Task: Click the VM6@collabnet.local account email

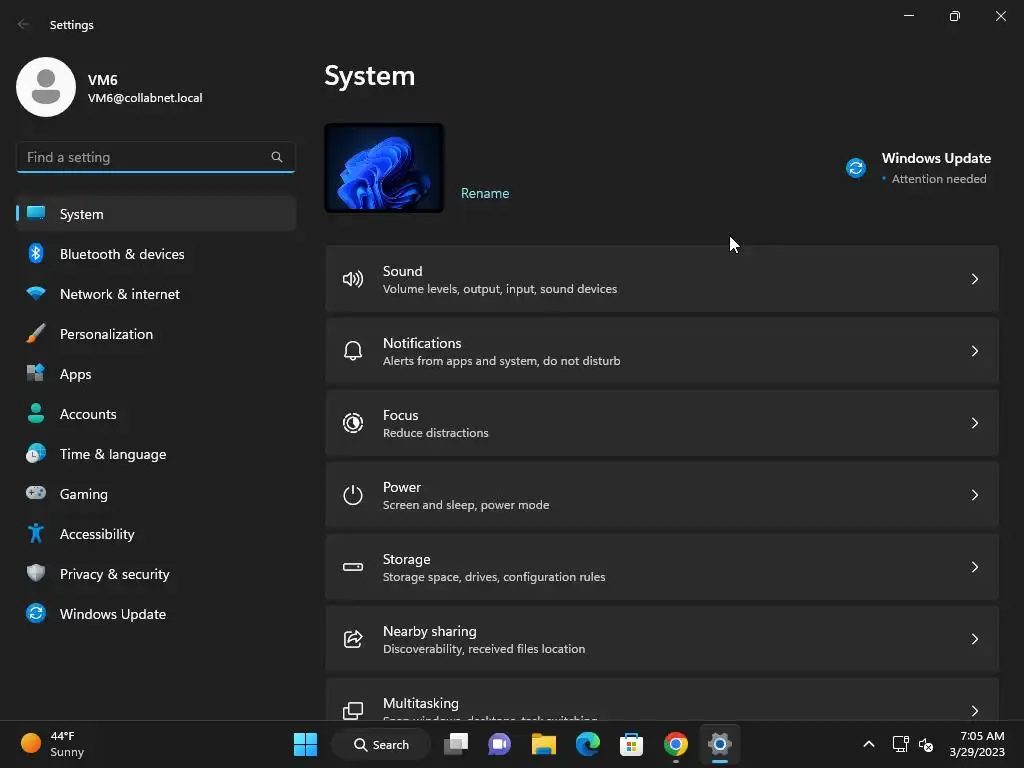Action: tap(145, 98)
